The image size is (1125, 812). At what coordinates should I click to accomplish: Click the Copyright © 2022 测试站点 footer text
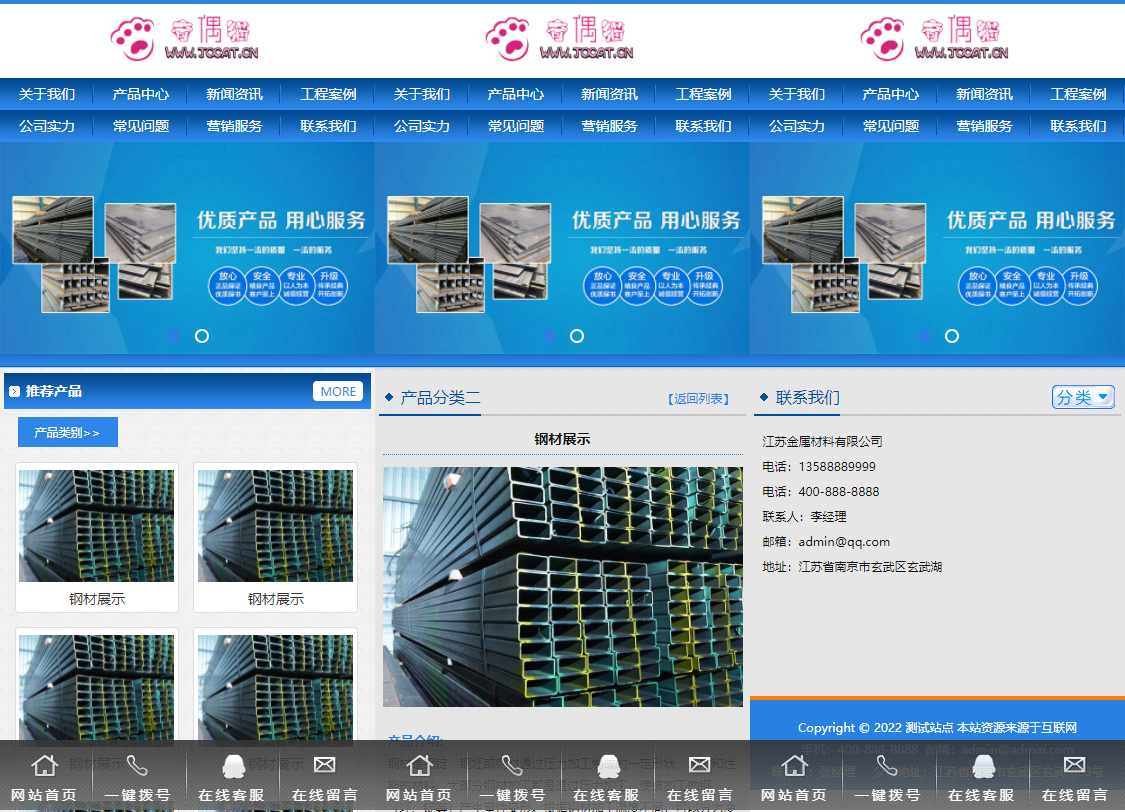(937, 727)
